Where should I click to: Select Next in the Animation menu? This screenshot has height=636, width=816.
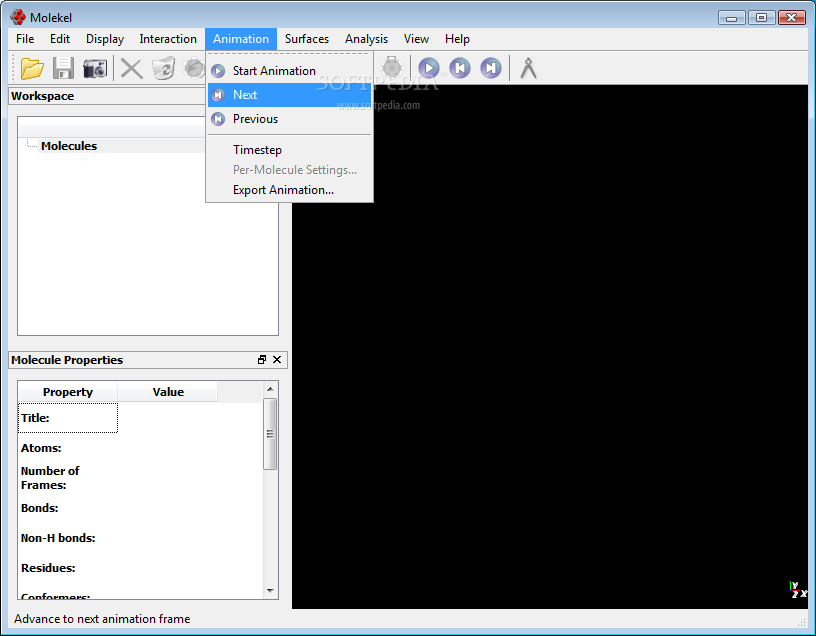coord(289,95)
